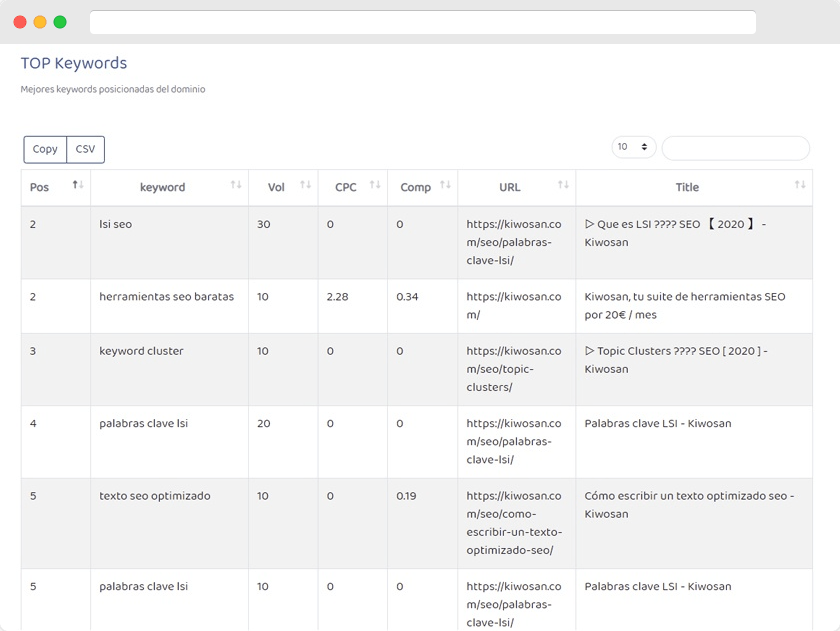
Task: Click the browser address bar
Action: (x=423, y=22)
